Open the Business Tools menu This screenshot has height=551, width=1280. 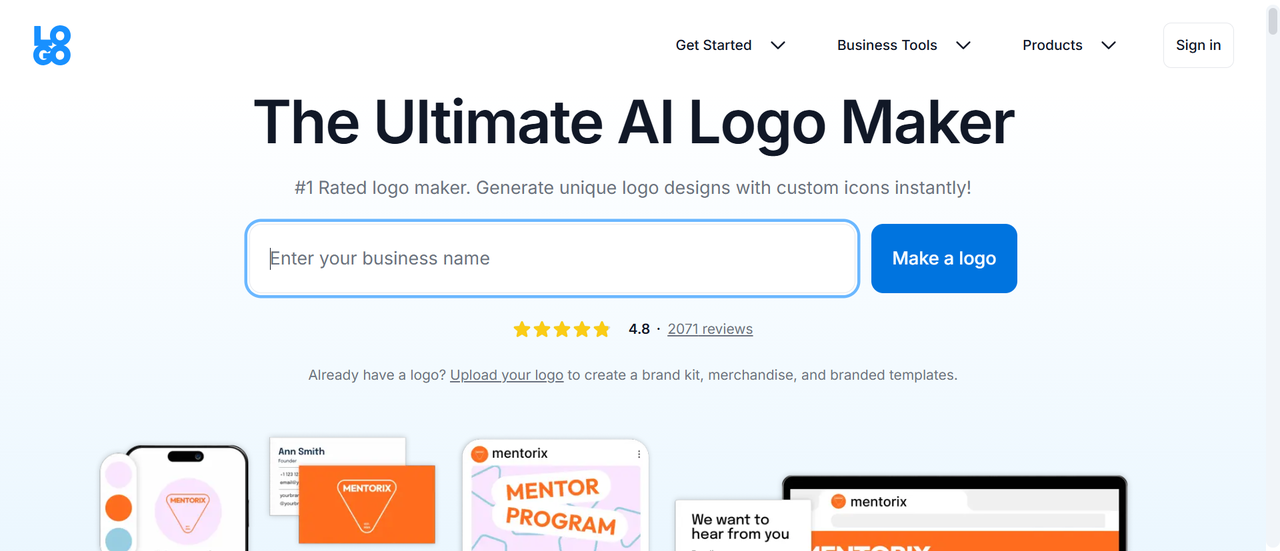887,45
